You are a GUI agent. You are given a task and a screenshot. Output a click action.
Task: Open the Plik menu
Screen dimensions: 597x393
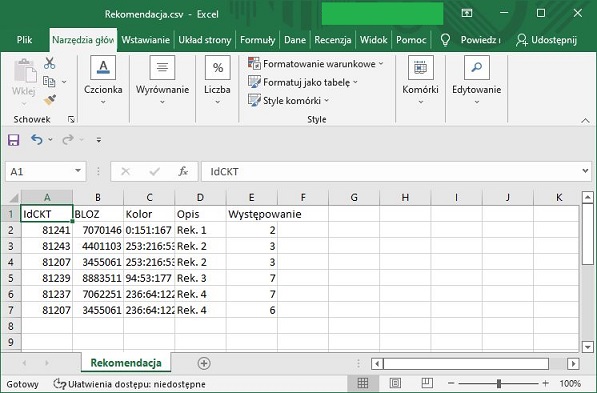click(24, 40)
